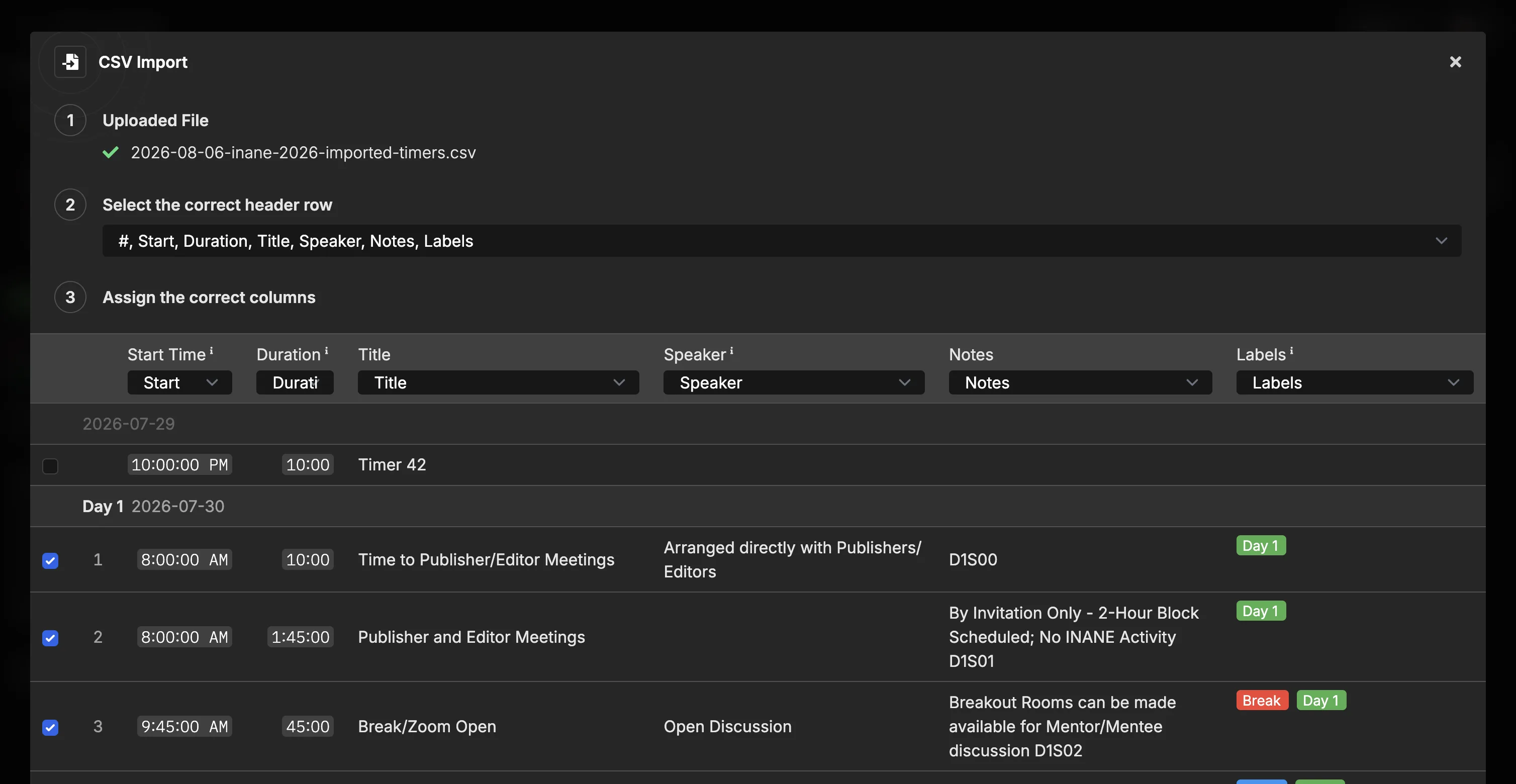Image resolution: width=1516 pixels, height=784 pixels.
Task: Uncheck row 3 Break/Zoom Open
Action: (51, 728)
